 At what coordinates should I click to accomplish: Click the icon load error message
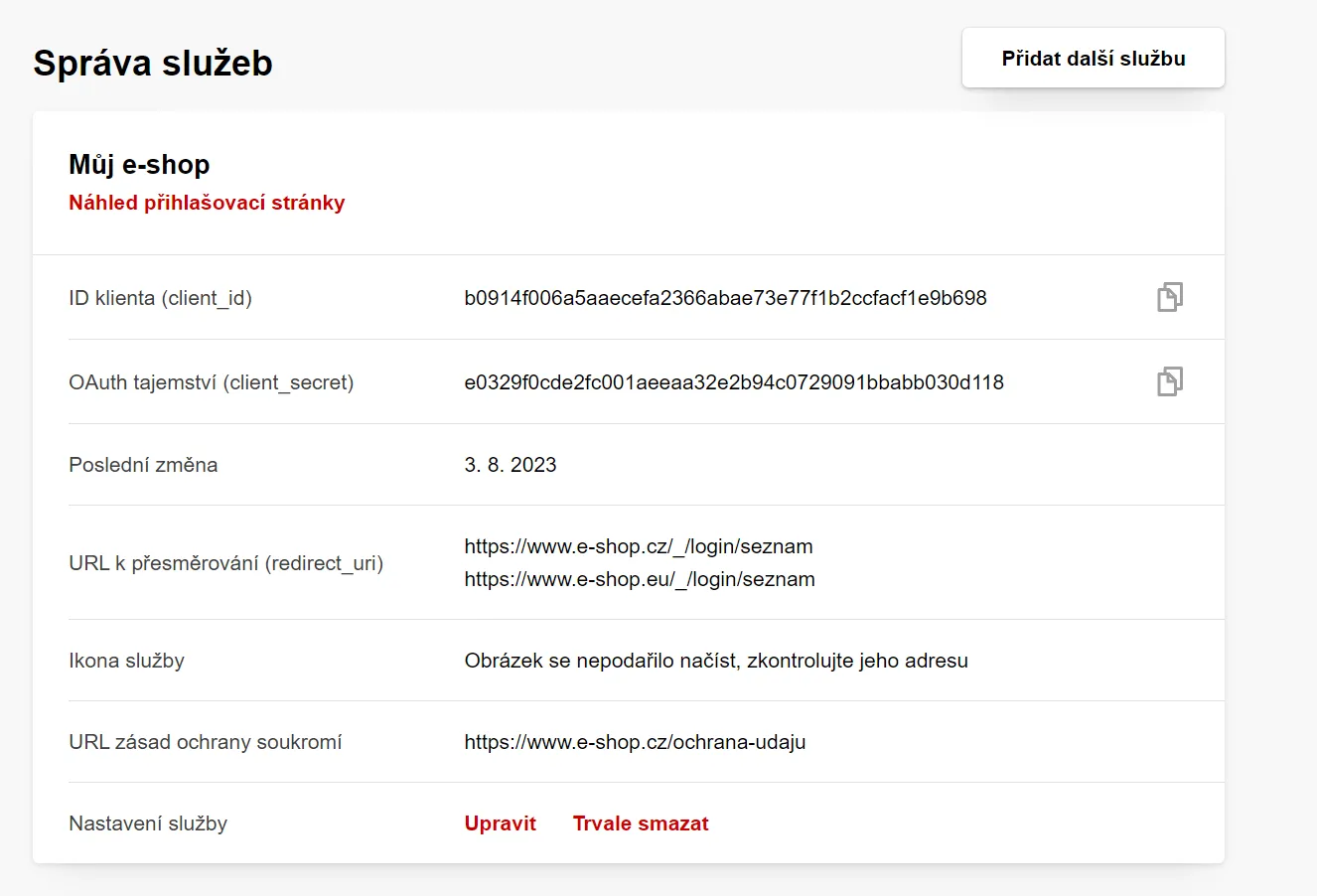pyautogui.click(x=716, y=661)
